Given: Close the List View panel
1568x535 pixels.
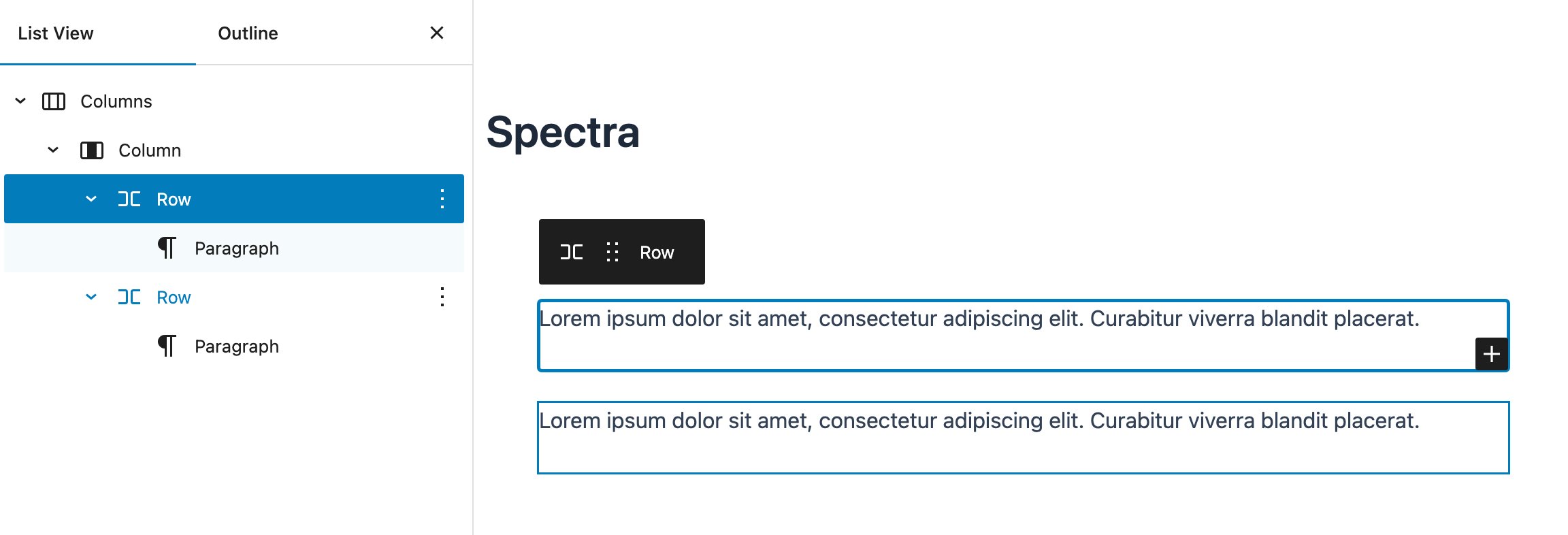Looking at the screenshot, I should (x=436, y=33).
